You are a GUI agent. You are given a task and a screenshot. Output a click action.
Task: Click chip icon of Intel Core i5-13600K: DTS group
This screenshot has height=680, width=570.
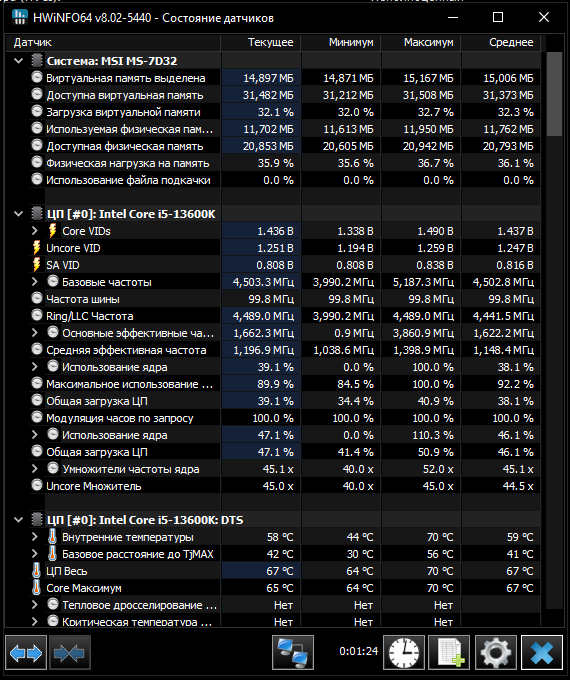tap(37, 520)
